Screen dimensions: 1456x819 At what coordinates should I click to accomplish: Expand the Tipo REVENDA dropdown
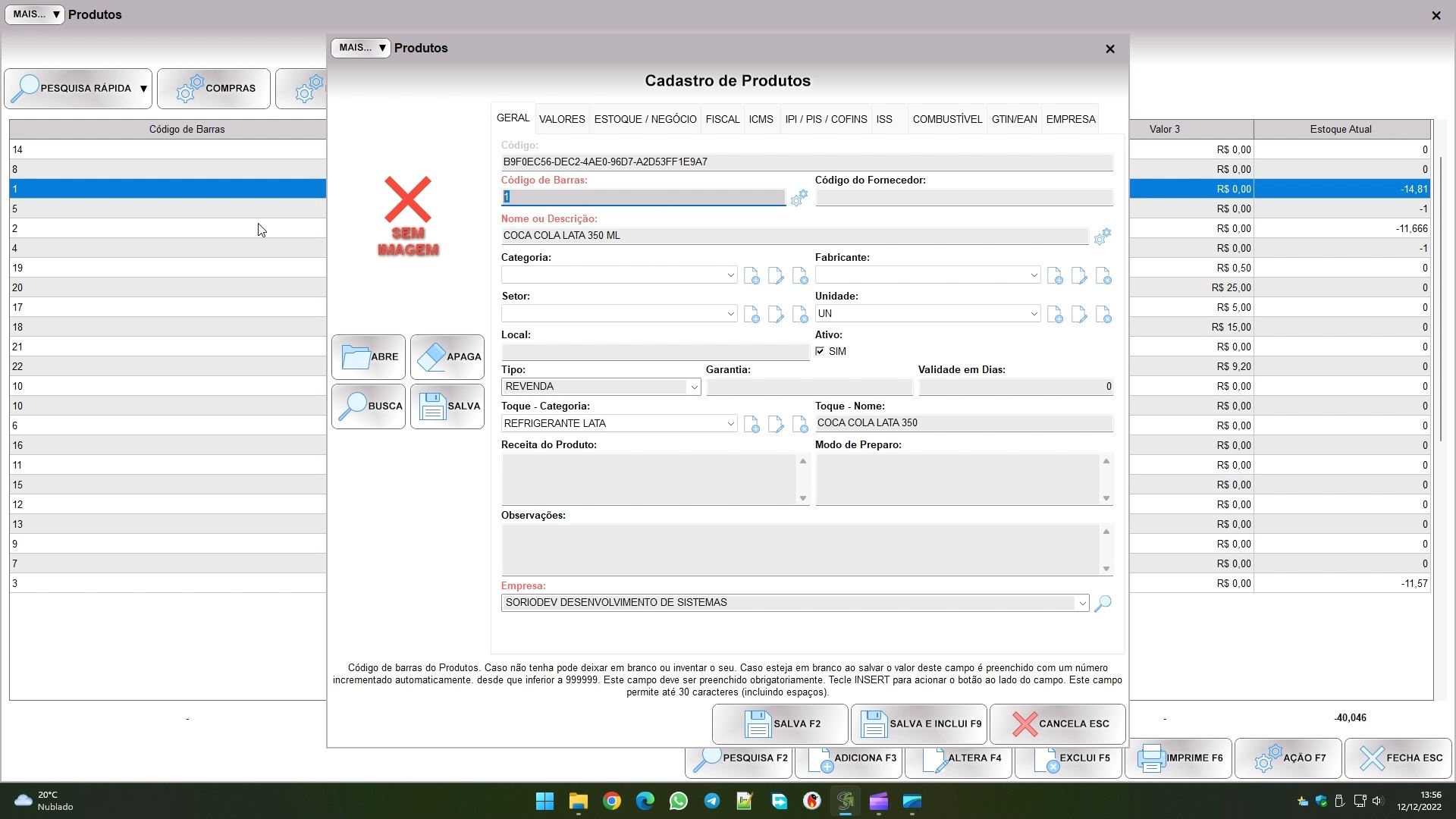693,388
